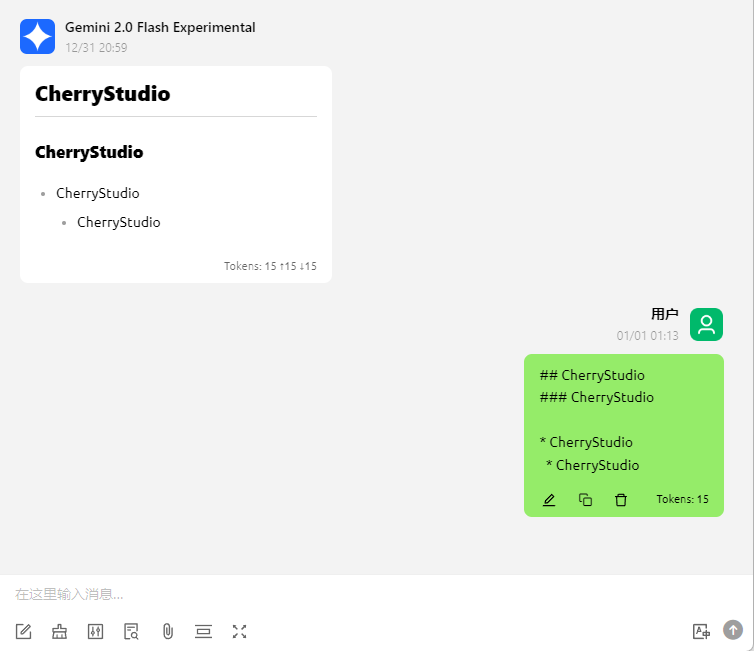Click the green user avatar

click(706, 324)
